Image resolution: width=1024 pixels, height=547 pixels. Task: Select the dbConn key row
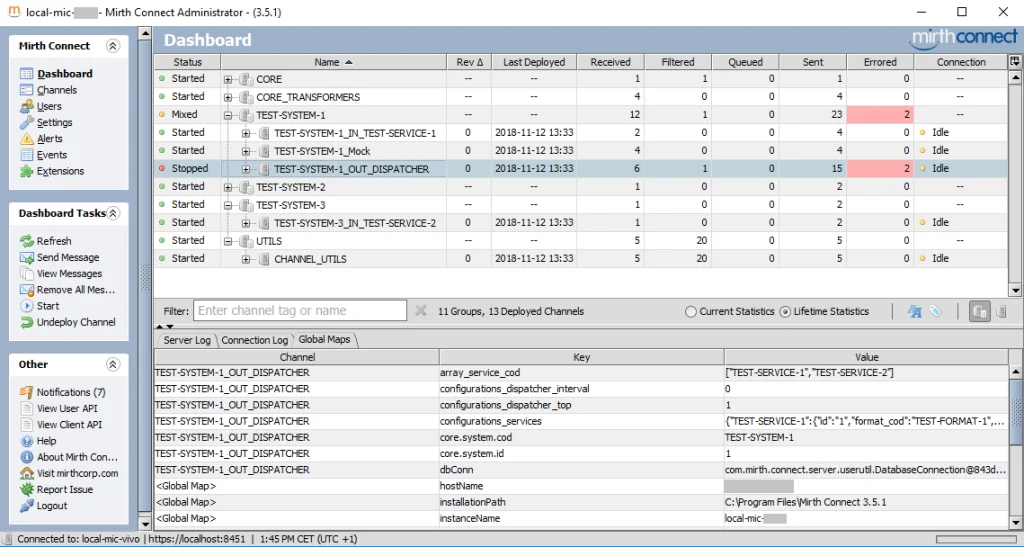pyautogui.click(x=581, y=469)
